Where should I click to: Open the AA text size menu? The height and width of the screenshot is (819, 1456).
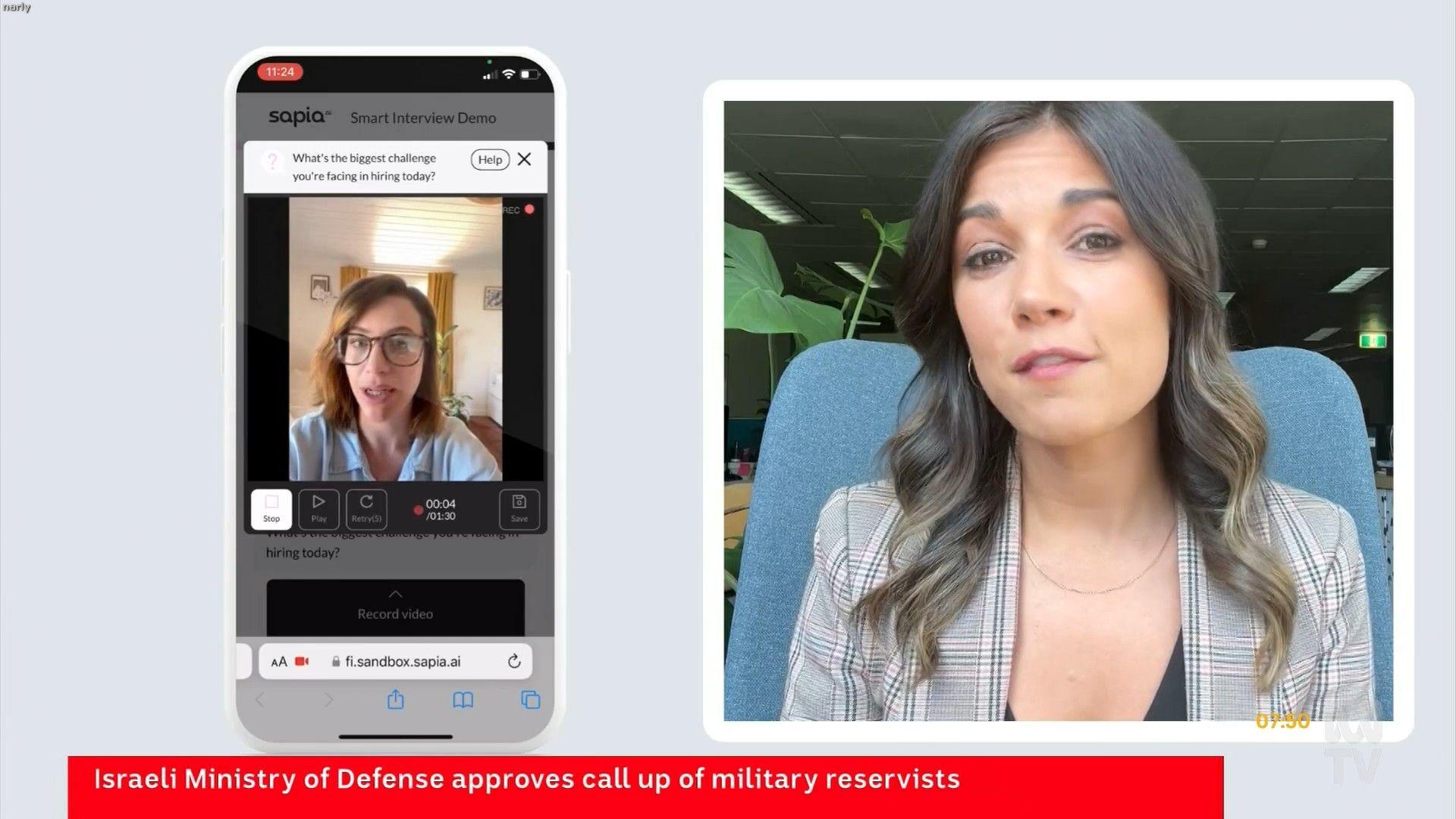click(279, 661)
